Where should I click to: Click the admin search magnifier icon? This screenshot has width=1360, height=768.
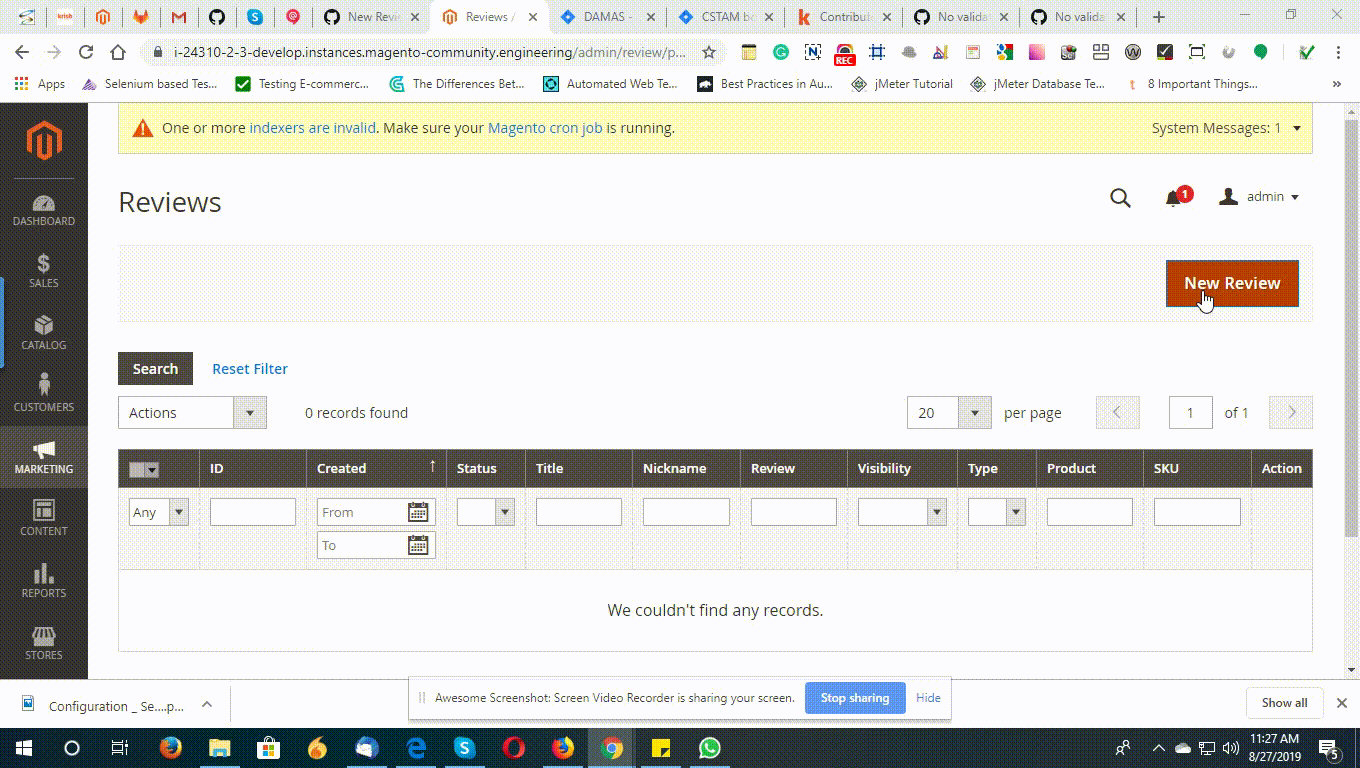1120,197
